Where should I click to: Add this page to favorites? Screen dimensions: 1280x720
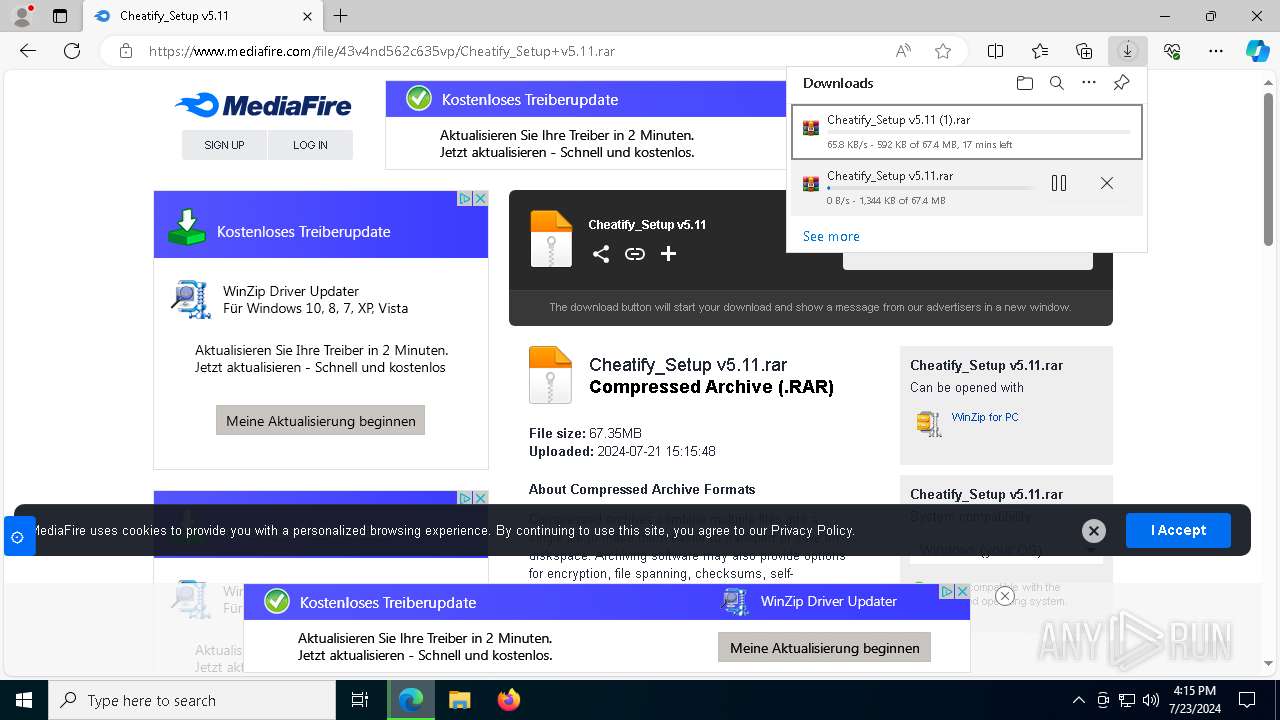click(943, 51)
